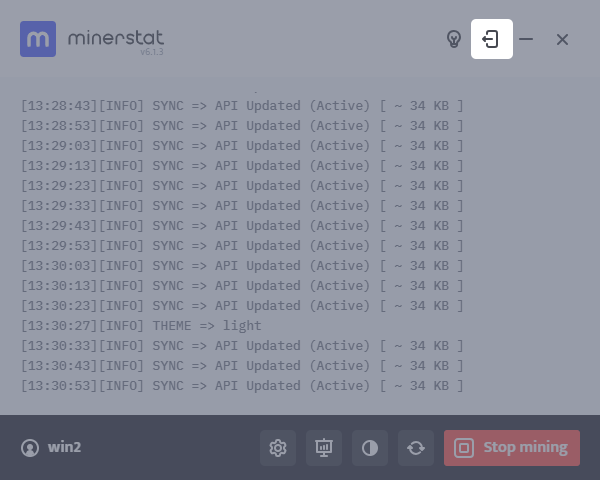The width and height of the screenshot is (600, 480).
Task: Click the win2 worker name
Action: (x=64, y=447)
